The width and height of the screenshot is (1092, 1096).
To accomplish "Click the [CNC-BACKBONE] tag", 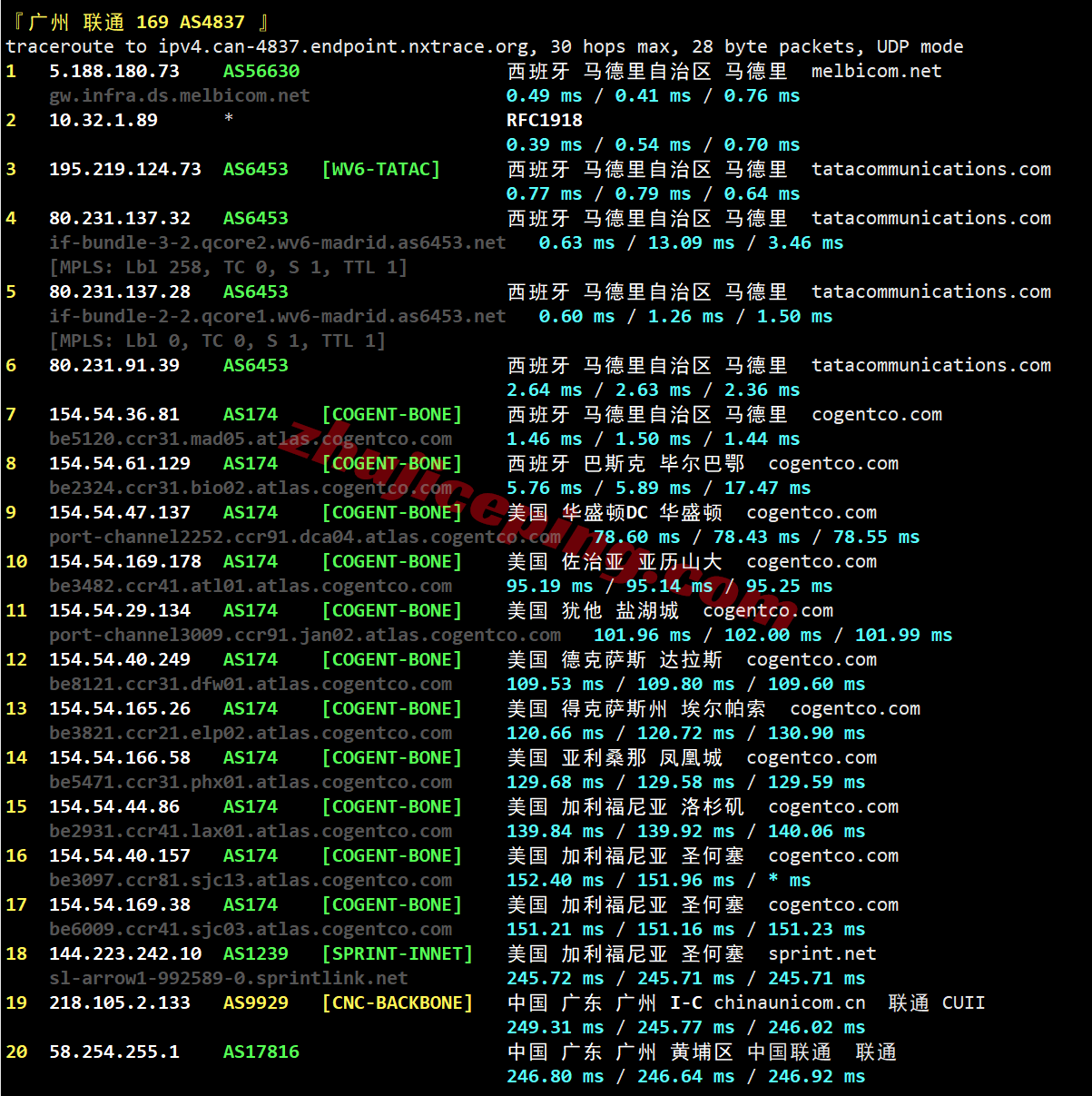I will (398, 1002).
